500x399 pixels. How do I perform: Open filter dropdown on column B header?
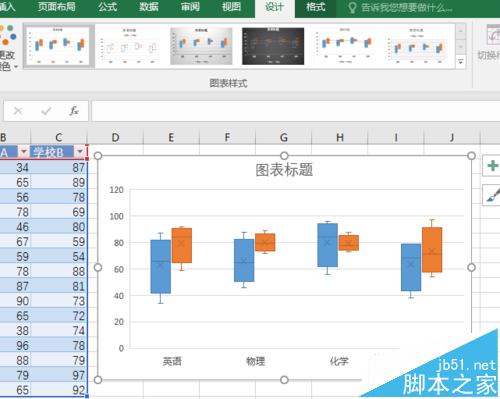click(x=23, y=152)
